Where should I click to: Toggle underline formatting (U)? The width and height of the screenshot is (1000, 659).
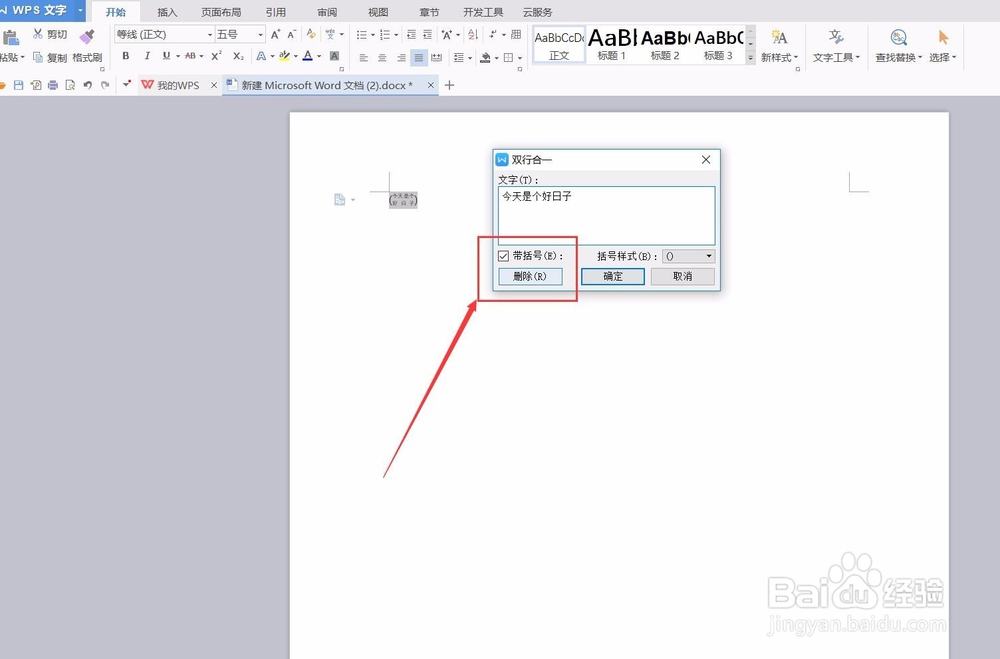click(166, 56)
